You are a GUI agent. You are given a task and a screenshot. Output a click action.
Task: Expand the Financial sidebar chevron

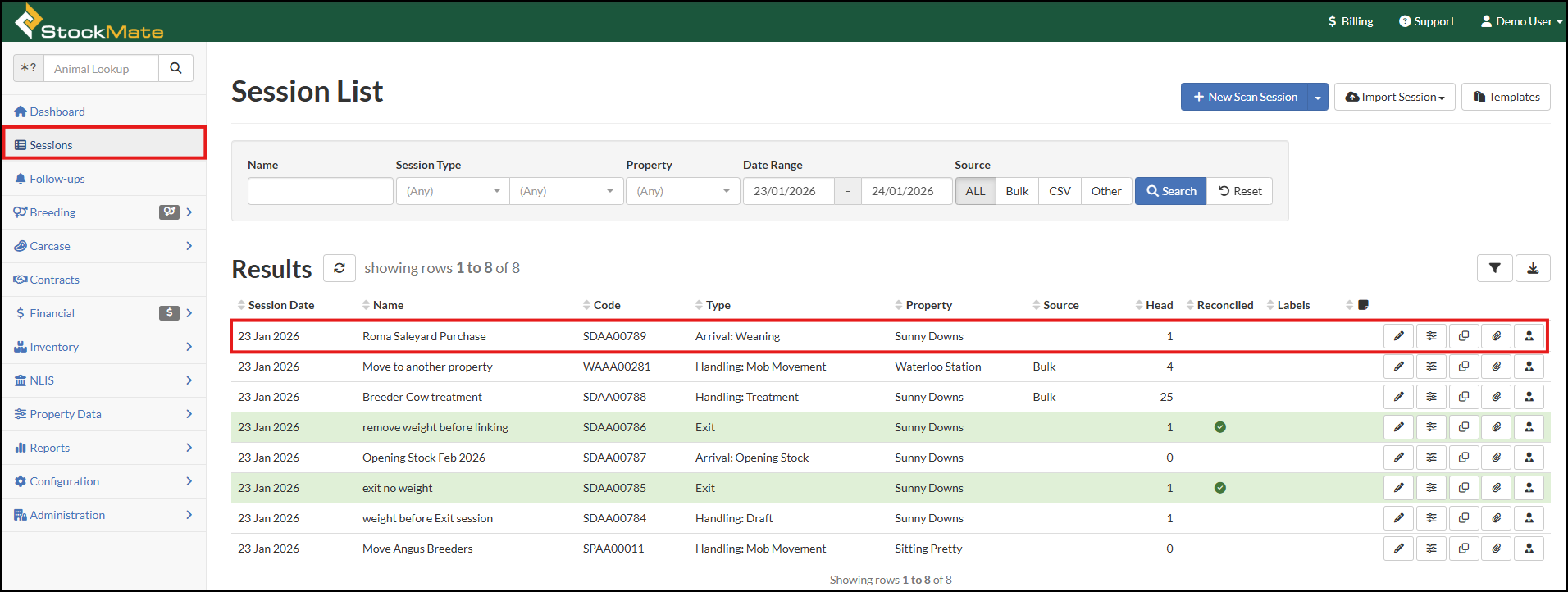point(189,313)
